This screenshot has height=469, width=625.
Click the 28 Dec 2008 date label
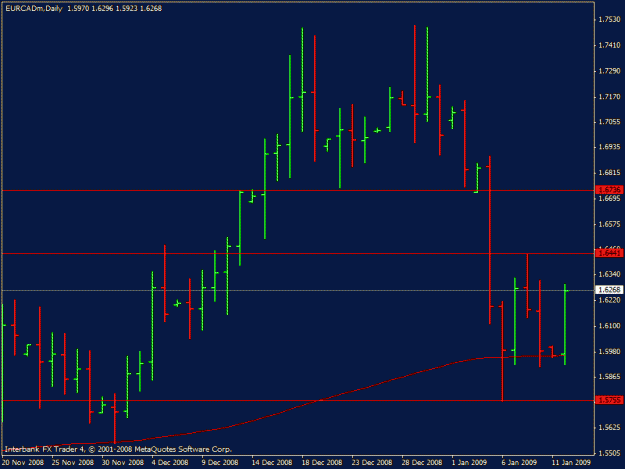tap(422, 463)
